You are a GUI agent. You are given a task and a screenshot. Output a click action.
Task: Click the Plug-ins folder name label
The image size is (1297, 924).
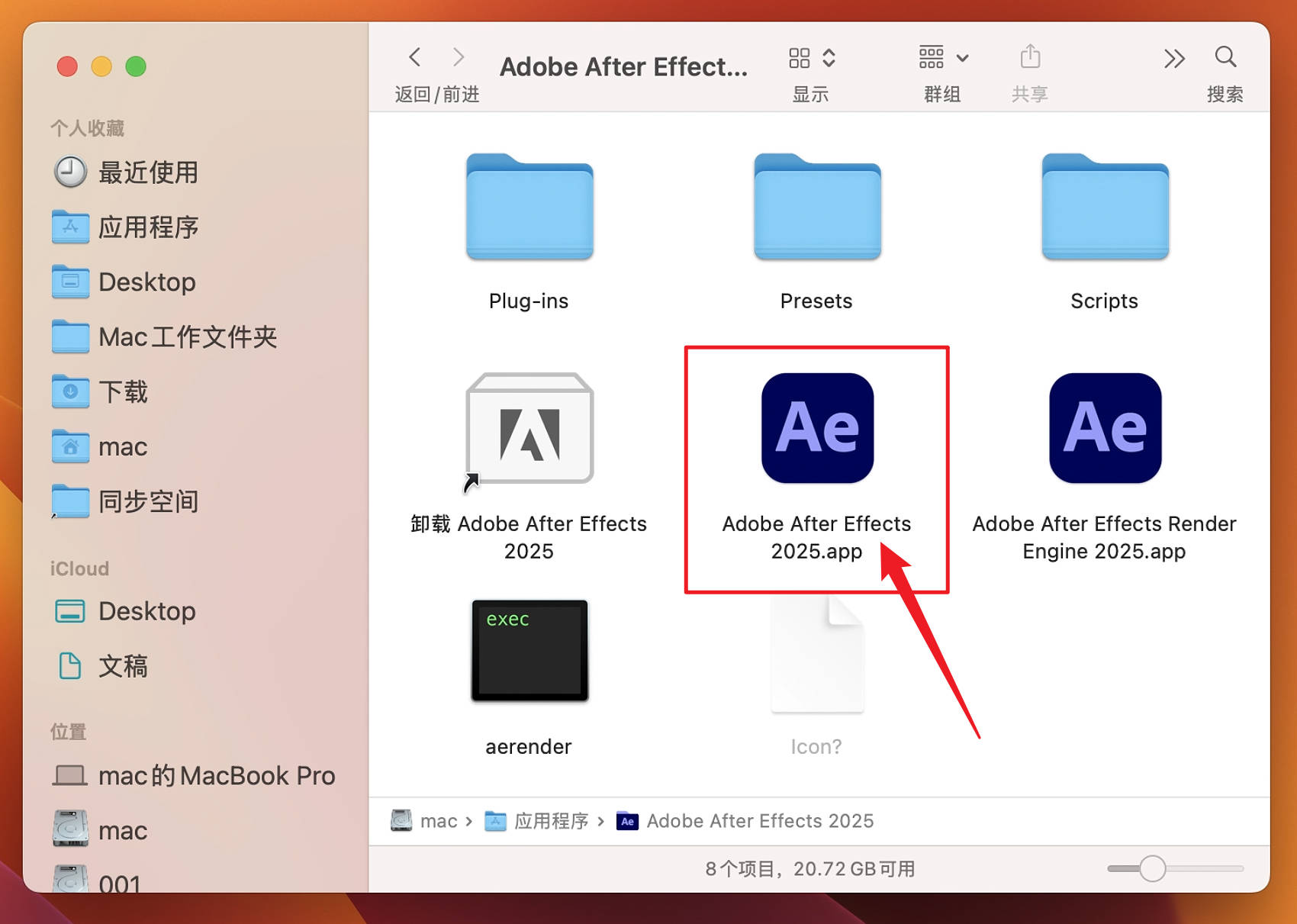point(529,301)
